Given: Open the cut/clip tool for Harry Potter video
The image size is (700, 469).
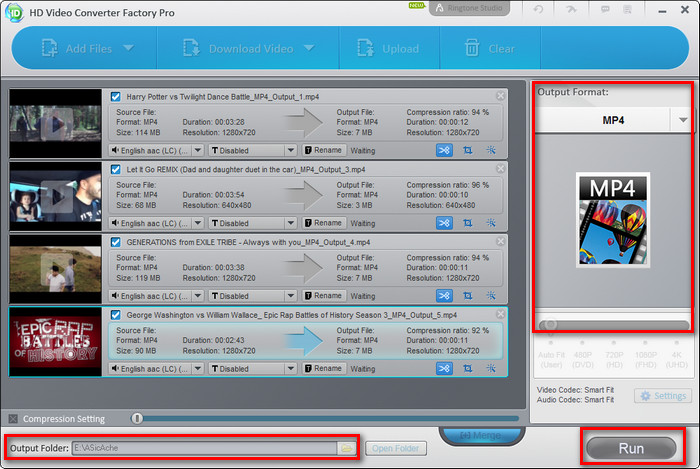Looking at the screenshot, I should (x=444, y=150).
